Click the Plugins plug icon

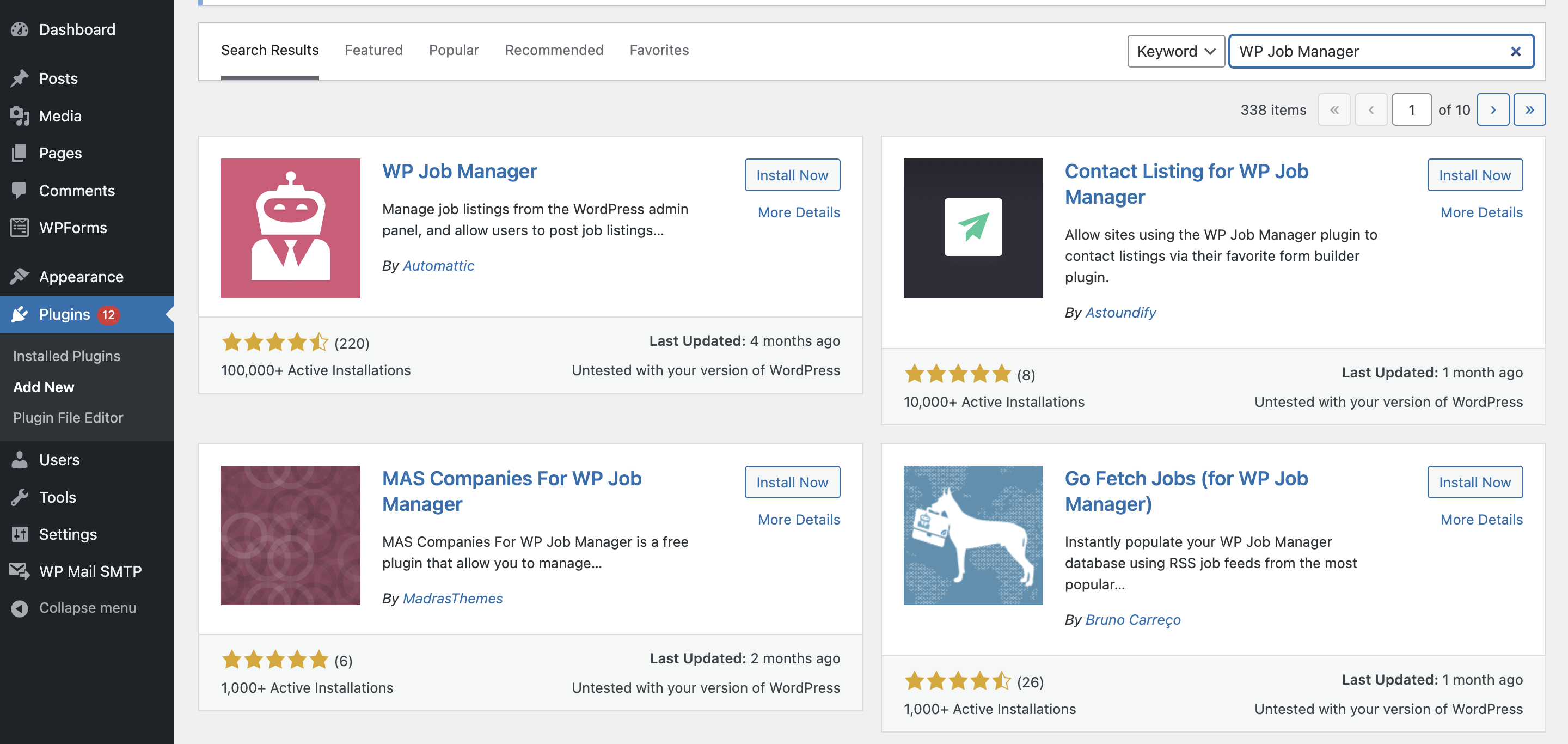(20, 314)
